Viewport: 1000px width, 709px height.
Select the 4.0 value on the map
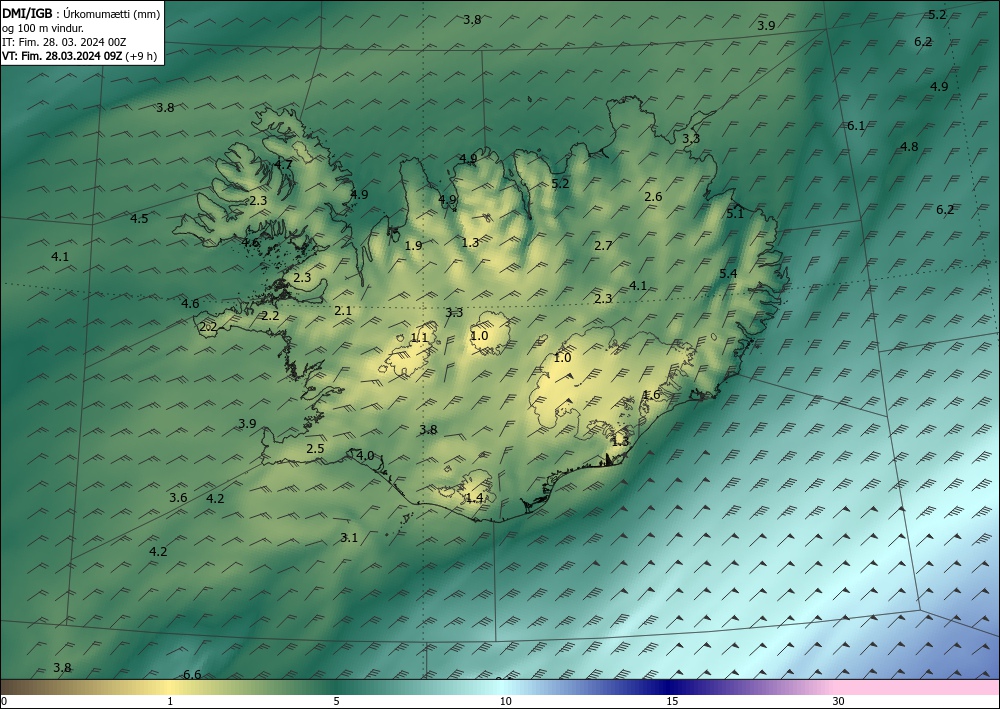click(365, 455)
